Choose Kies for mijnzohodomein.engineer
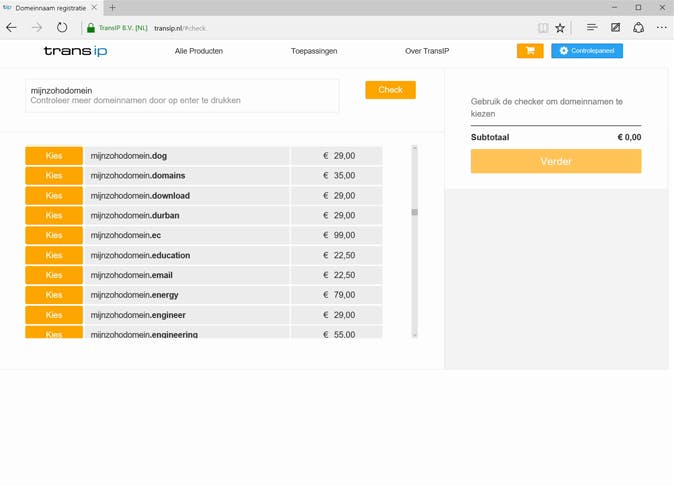This screenshot has width=674, height=488. [x=54, y=315]
